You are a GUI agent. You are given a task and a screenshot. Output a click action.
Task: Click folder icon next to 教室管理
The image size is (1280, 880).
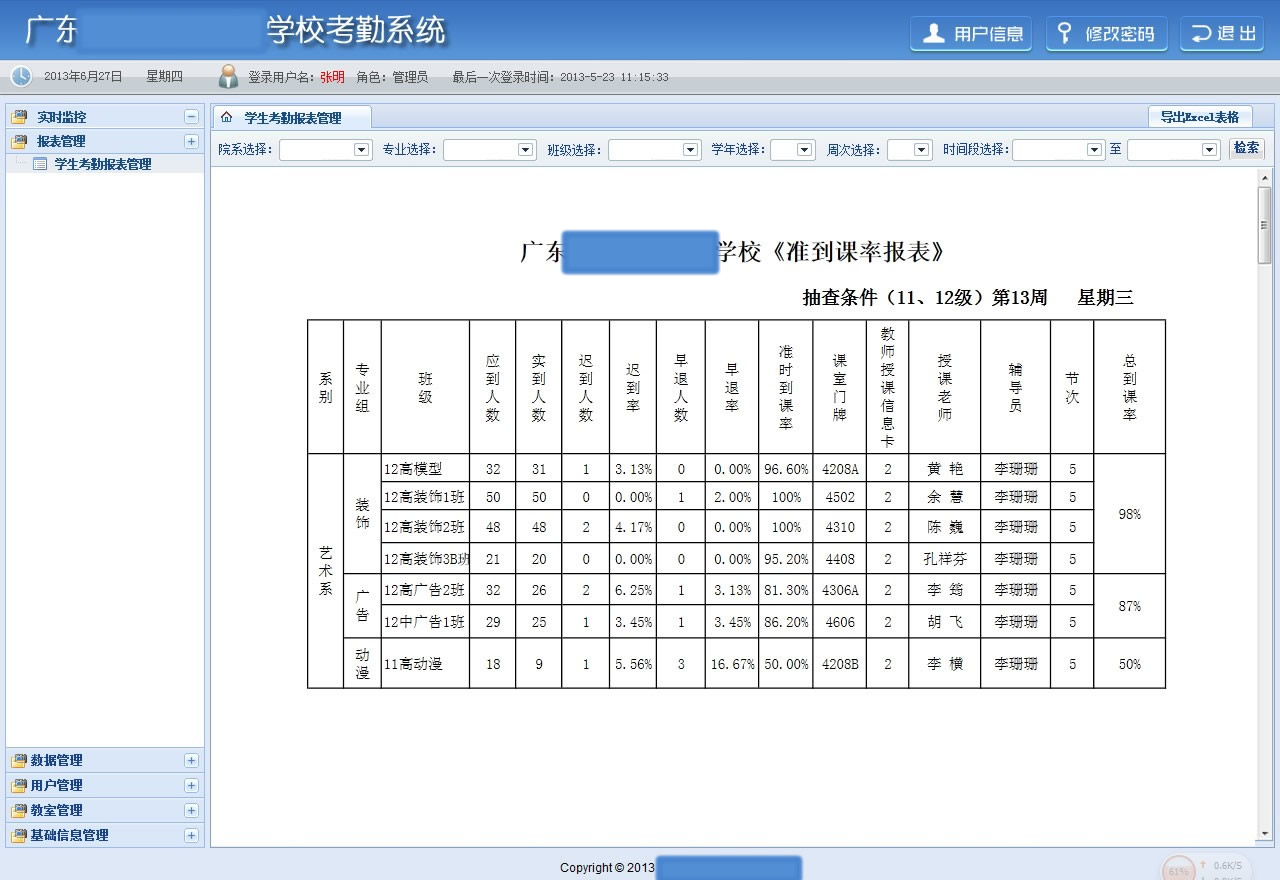tap(19, 810)
